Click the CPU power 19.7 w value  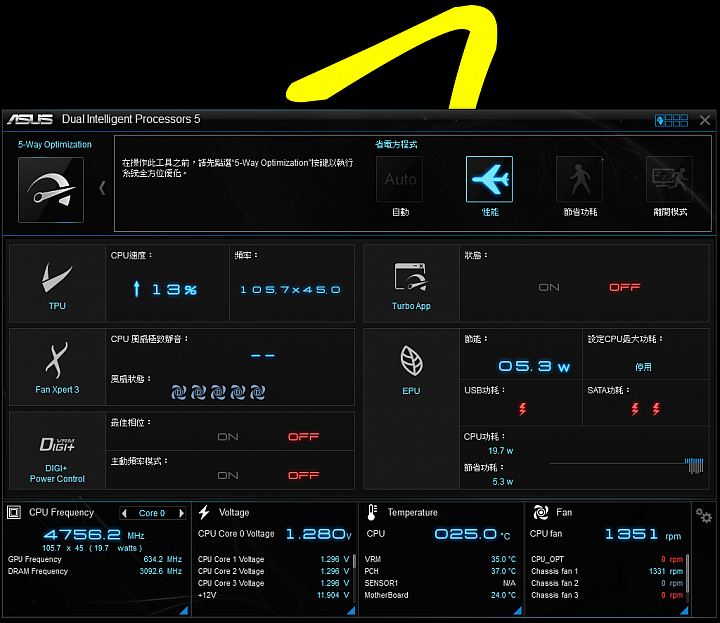point(501,451)
